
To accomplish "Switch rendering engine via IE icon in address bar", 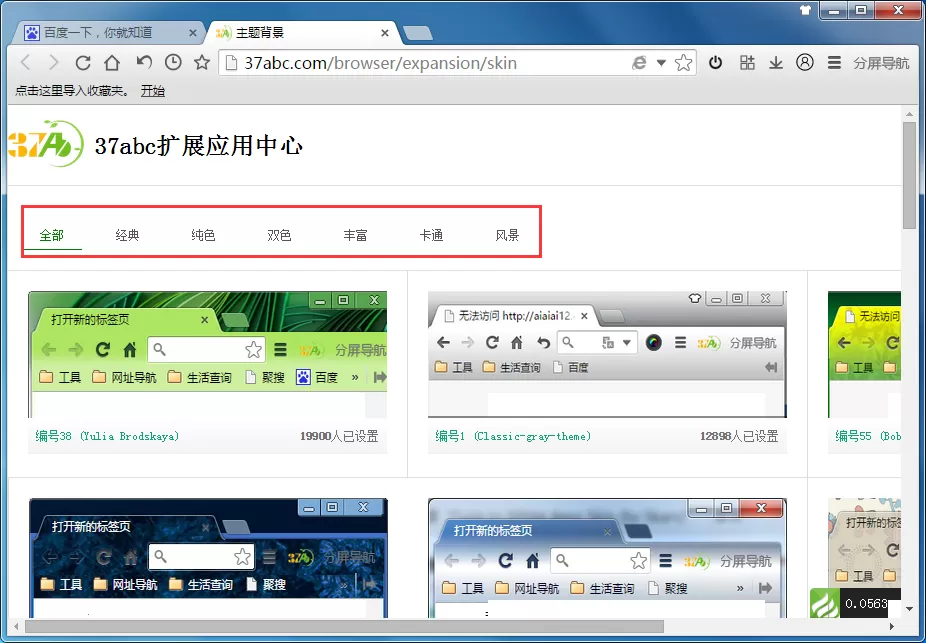I will point(639,63).
